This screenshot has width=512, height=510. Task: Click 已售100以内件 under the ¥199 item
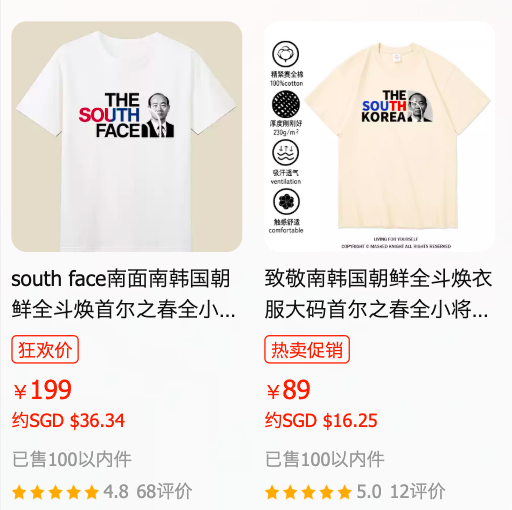coord(72,460)
